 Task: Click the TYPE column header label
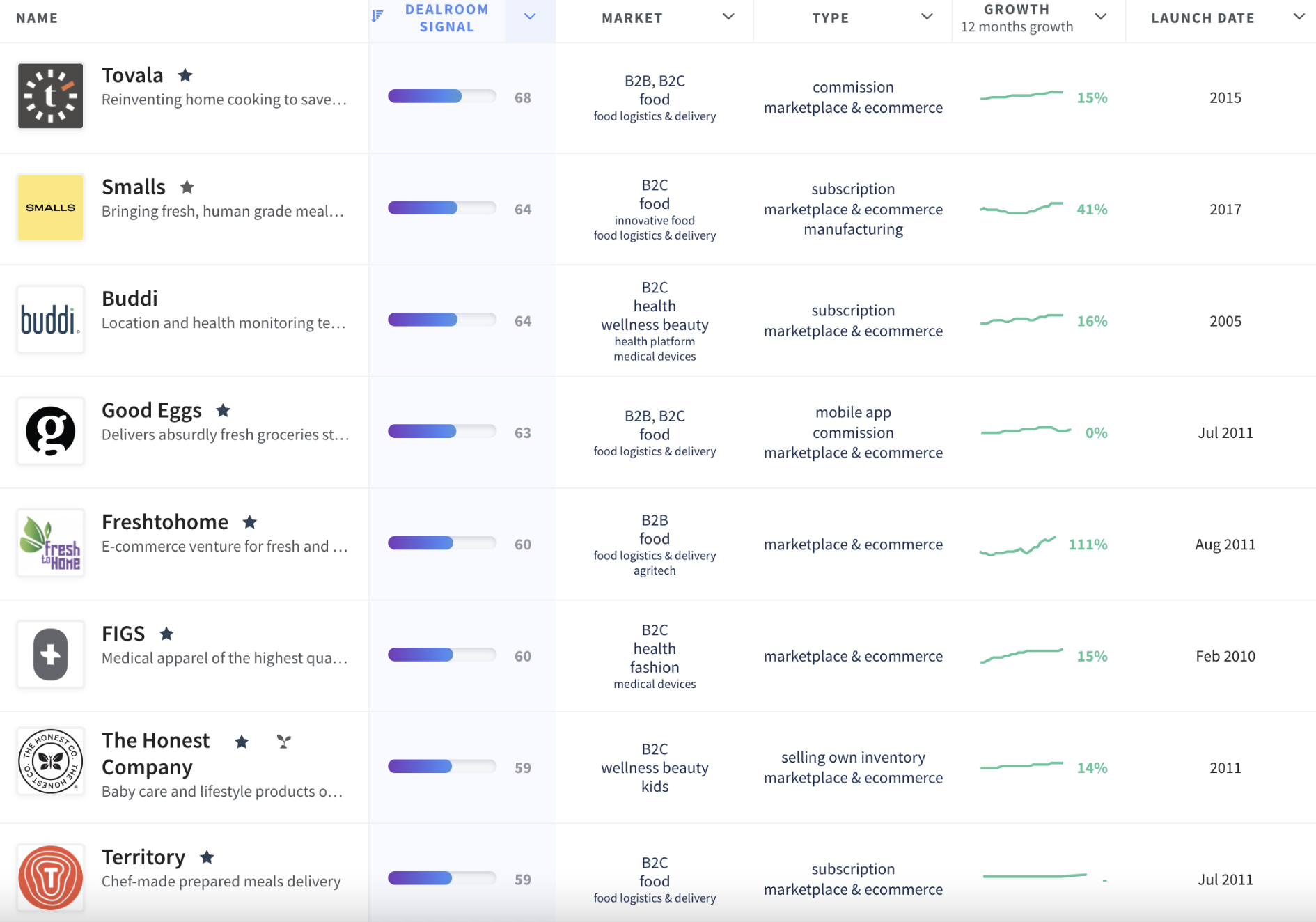pyautogui.click(x=830, y=18)
